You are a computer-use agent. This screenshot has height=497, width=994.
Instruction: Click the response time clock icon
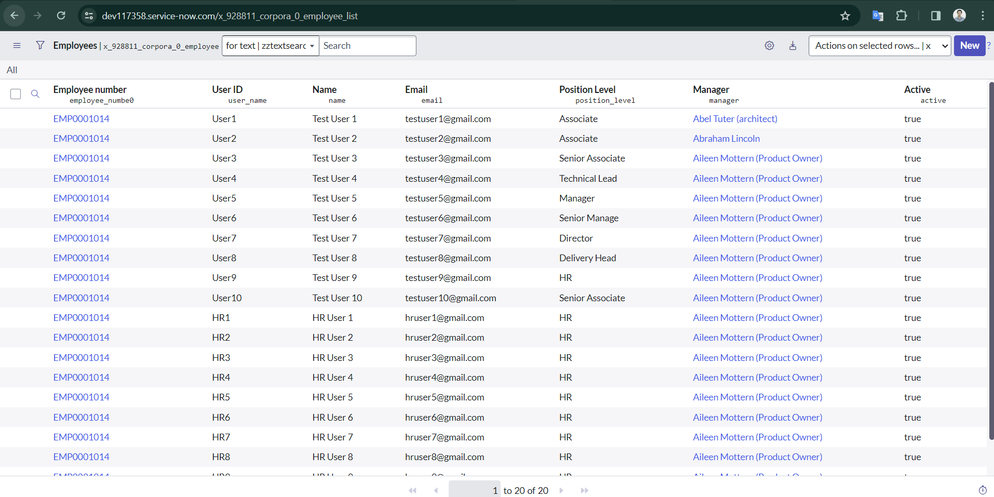(x=983, y=490)
